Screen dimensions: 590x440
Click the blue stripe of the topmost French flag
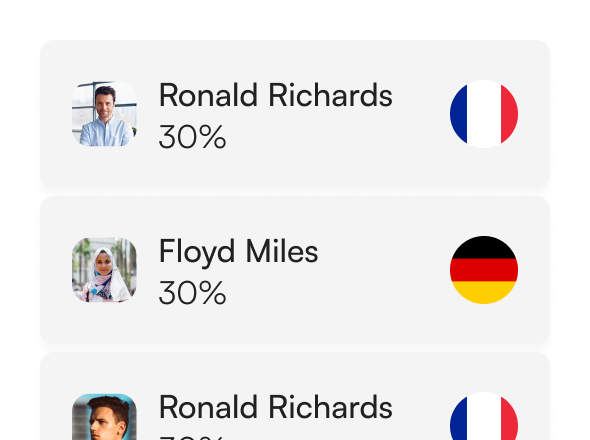(459, 114)
